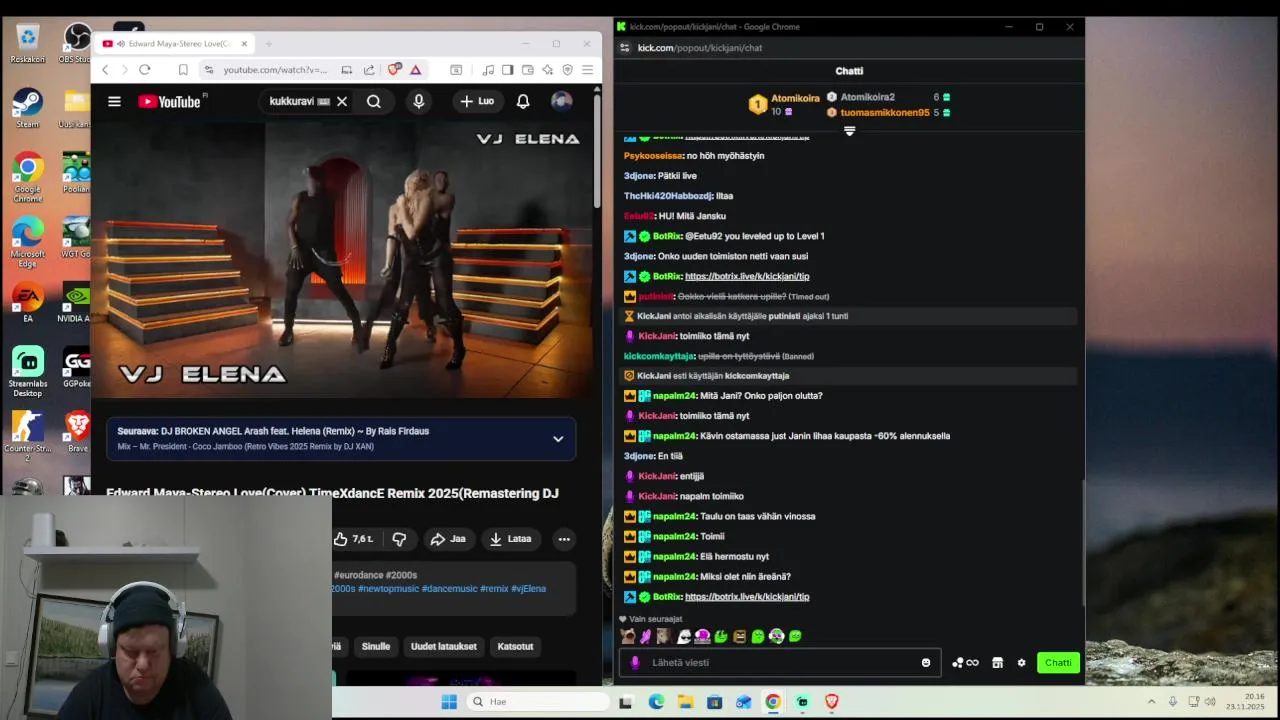Screen dimensions: 1280x720
Task: Open YouTube notifications bell
Action: 523,101
